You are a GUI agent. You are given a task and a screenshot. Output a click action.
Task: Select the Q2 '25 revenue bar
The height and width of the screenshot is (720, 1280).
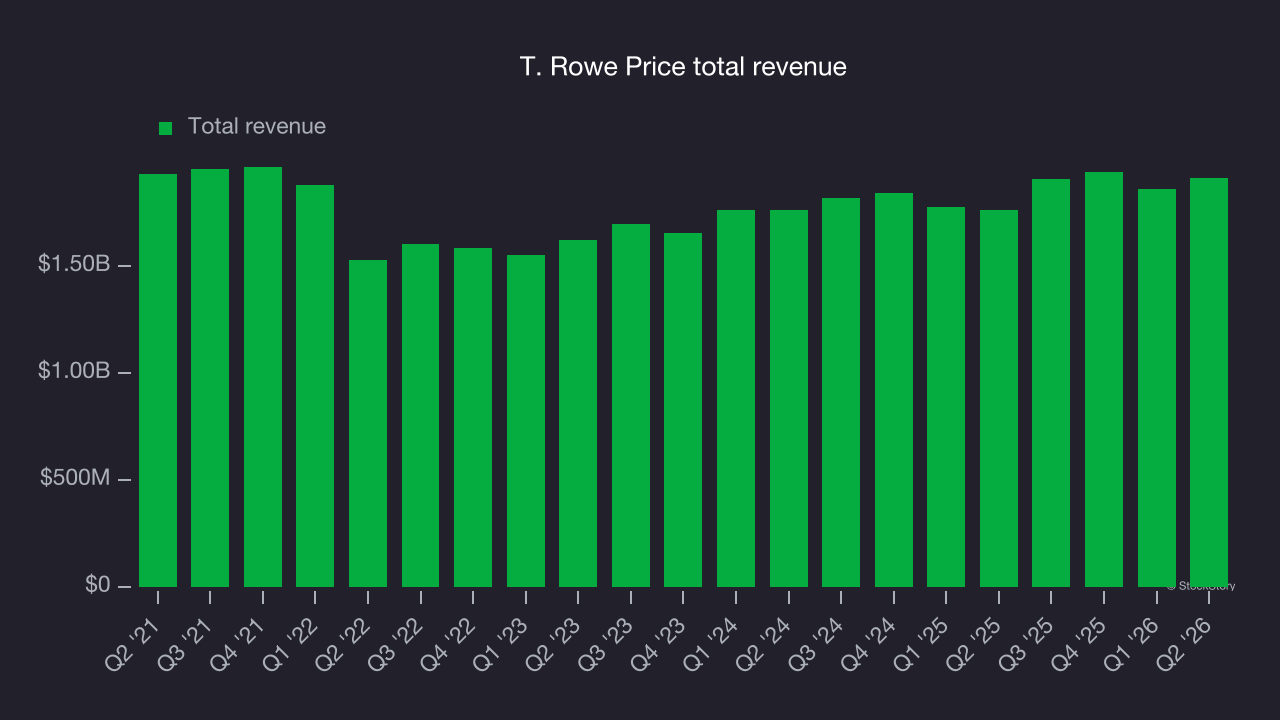(x=999, y=398)
